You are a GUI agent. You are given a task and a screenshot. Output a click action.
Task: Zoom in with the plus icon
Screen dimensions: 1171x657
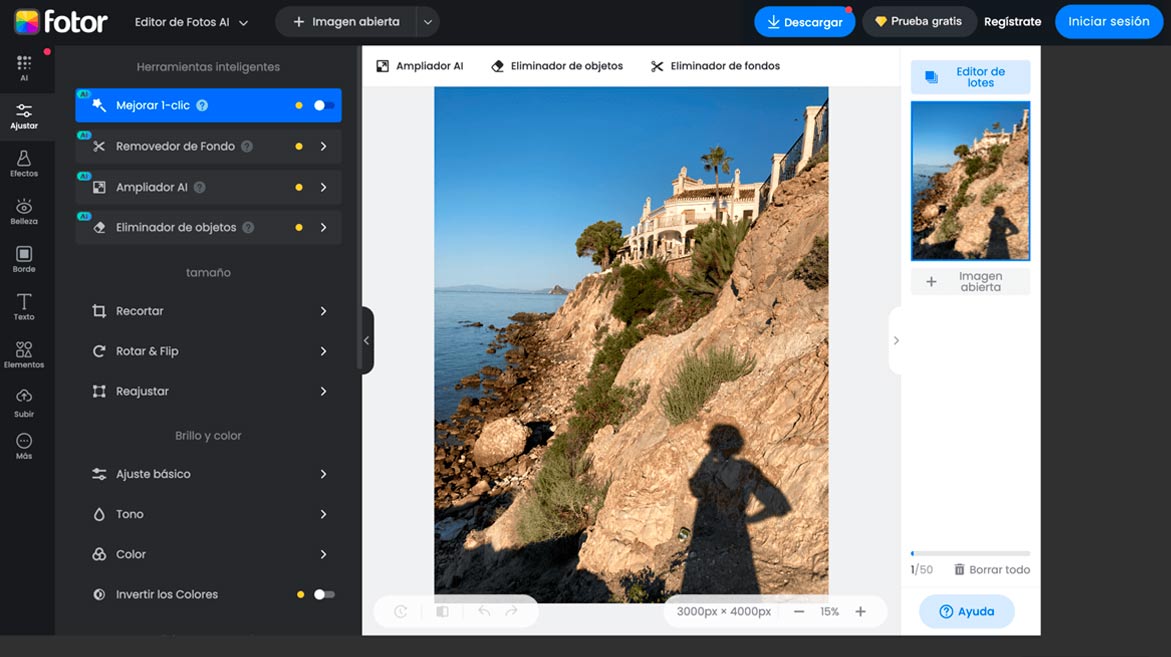coord(860,611)
